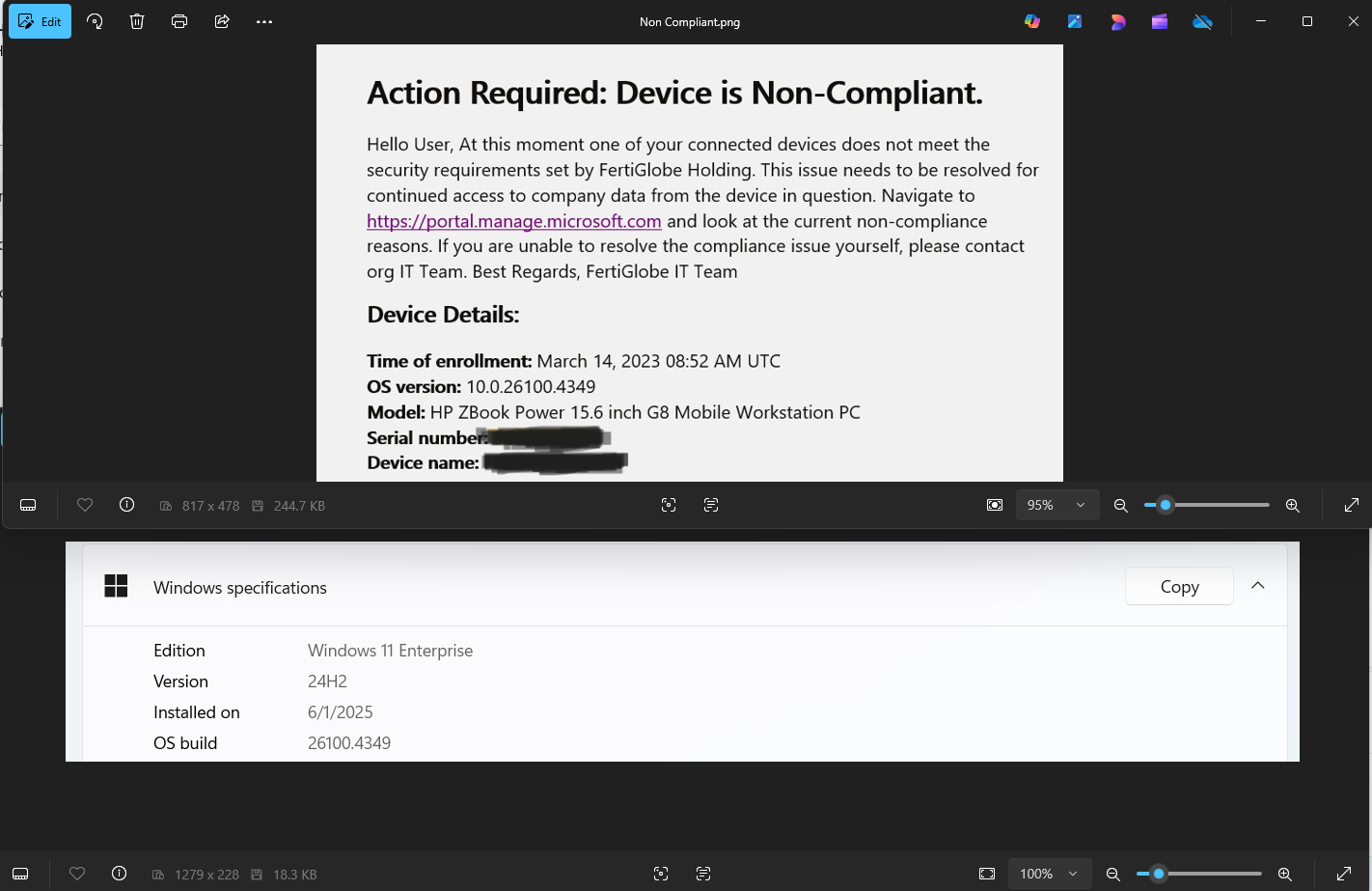Copy the Windows specifications

coord(1179,586)
